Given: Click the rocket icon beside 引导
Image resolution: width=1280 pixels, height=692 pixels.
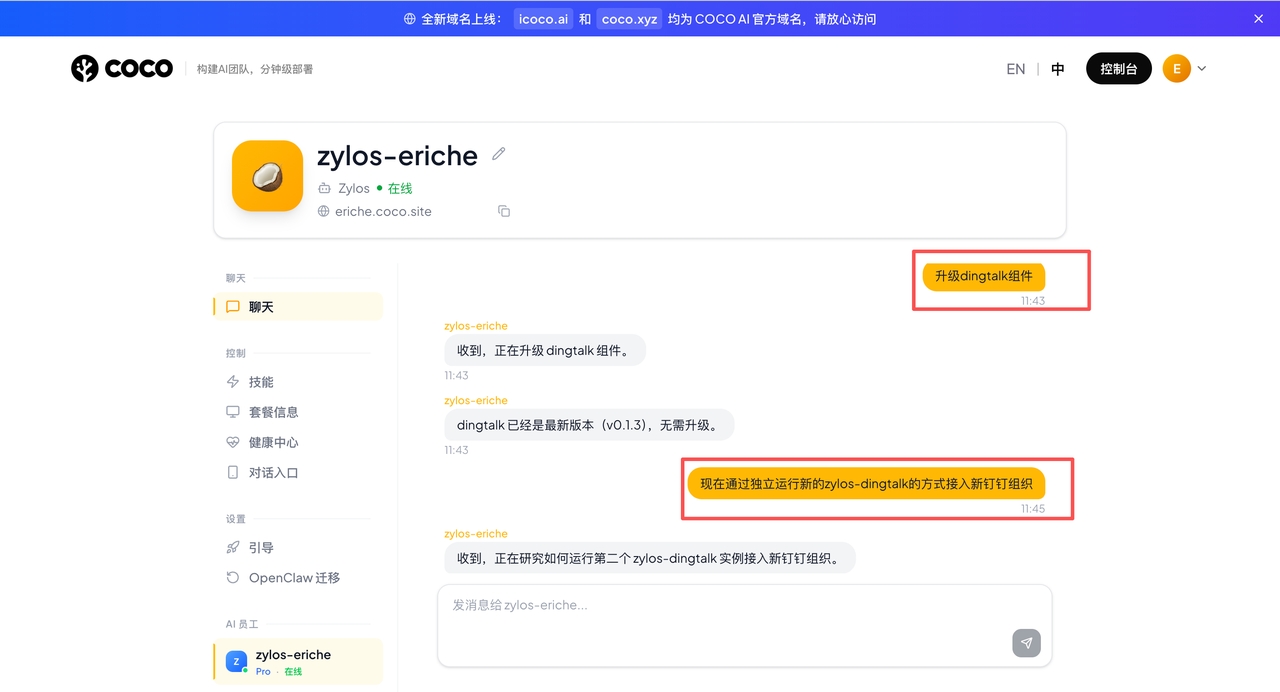Looking at the screenshot, I should pos(233,548).
